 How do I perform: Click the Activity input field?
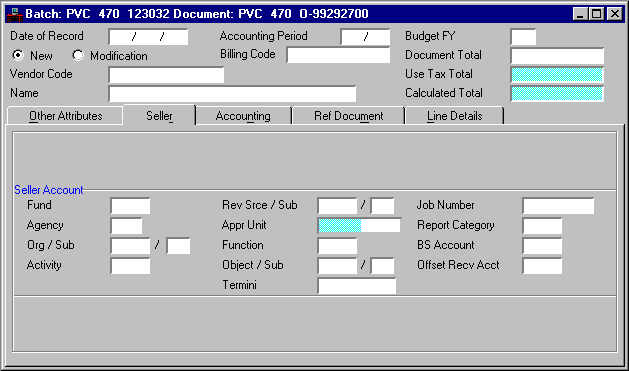(130, 266)
